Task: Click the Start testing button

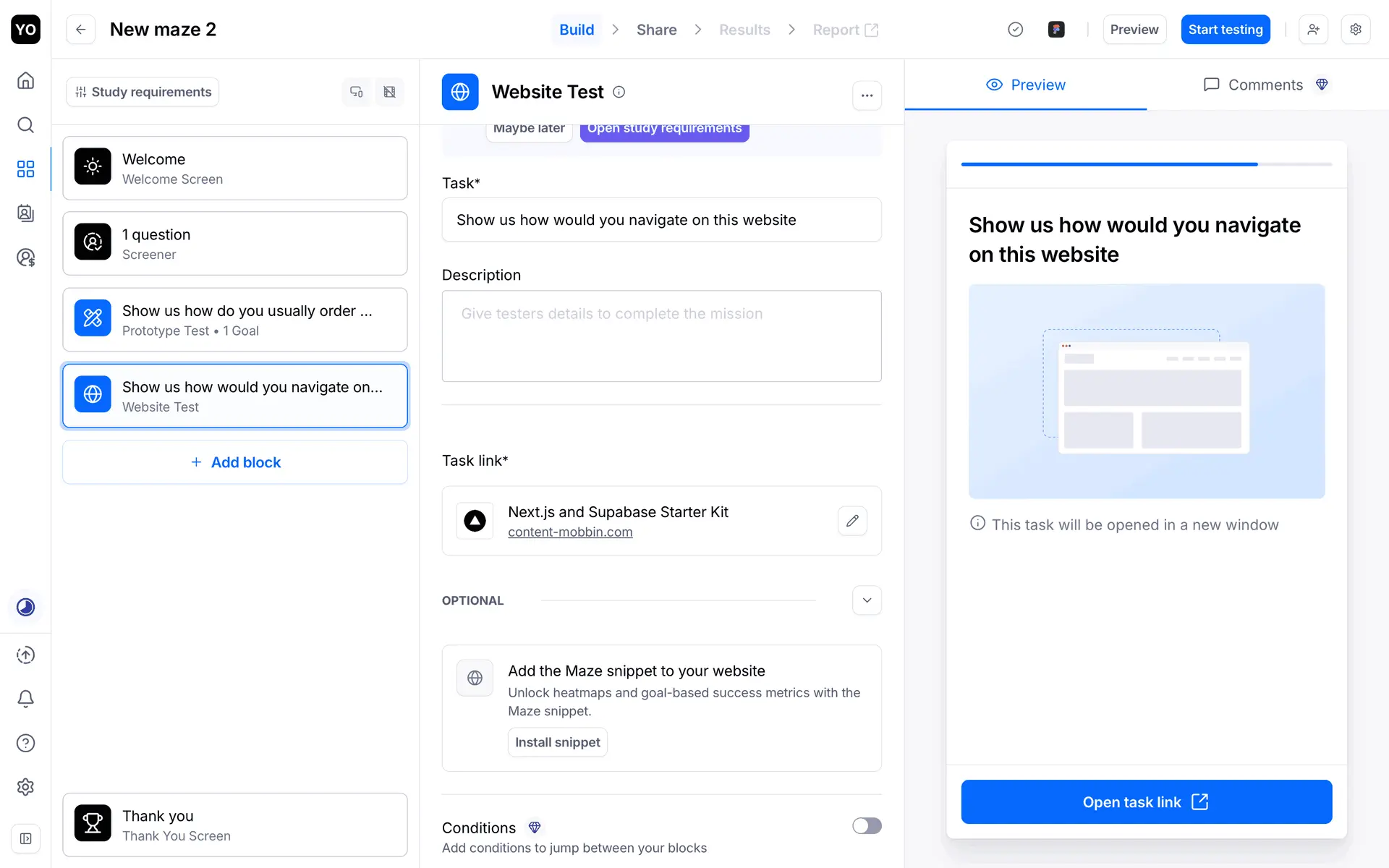Action: [x=1225, y=30]
